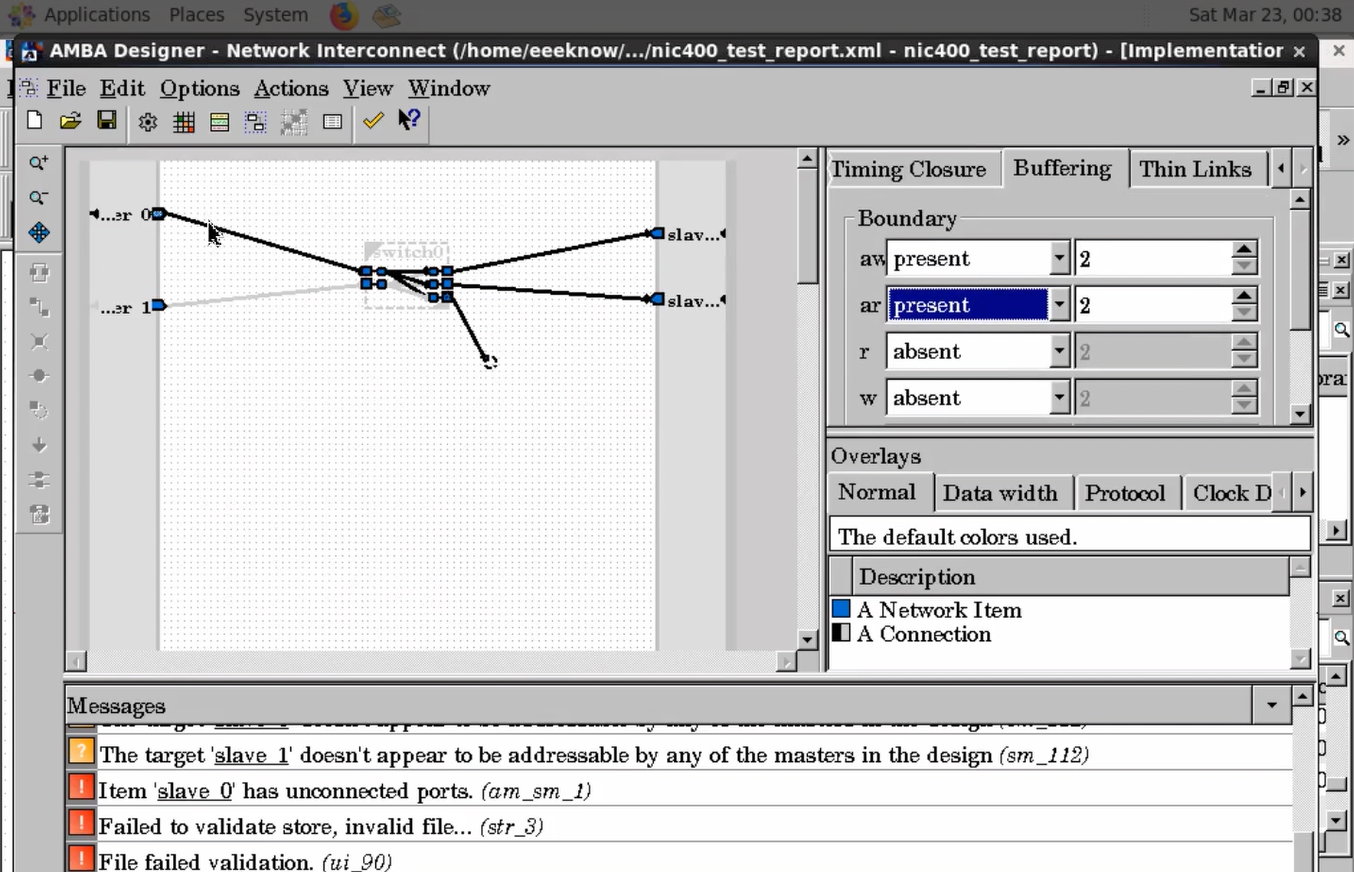Click the window system menu icon left of File

pyautogui.click(x=29, y=88)
